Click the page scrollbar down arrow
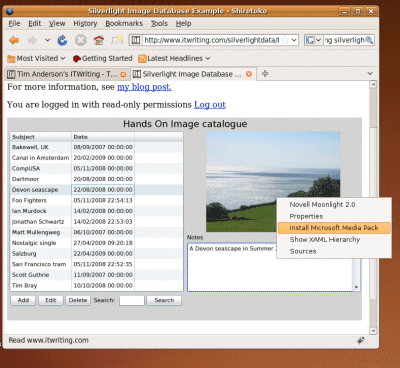The width and height of the screenshot is (400, 368). 373,331
